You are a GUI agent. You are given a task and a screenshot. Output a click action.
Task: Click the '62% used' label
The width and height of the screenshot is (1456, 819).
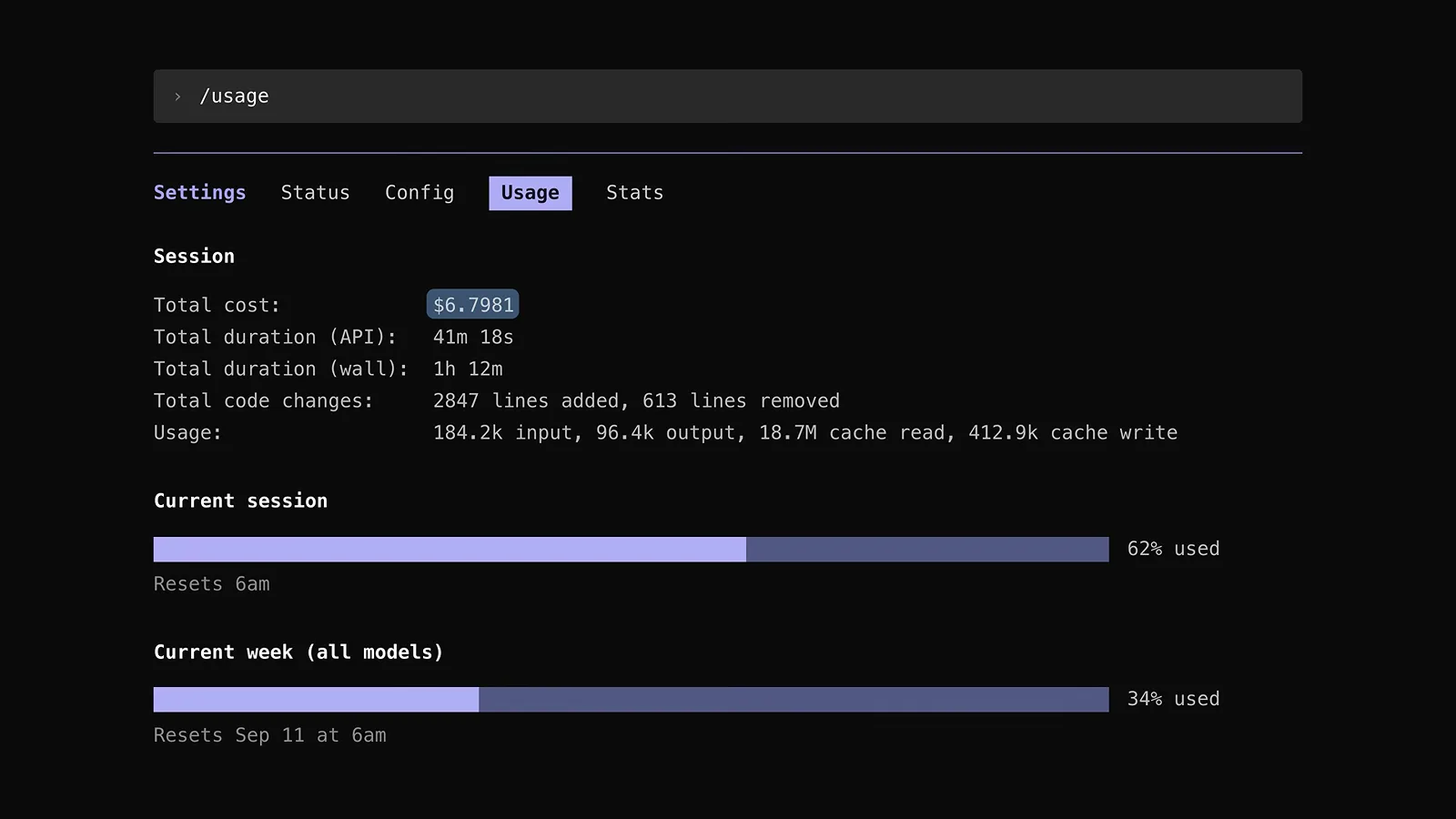pos(1174,549)
